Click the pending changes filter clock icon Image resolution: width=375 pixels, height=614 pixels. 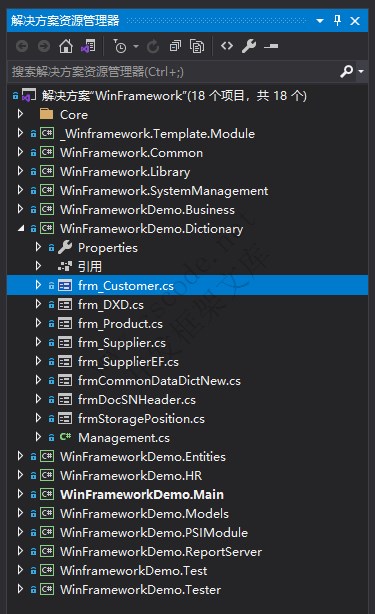[x=120, y=46]
